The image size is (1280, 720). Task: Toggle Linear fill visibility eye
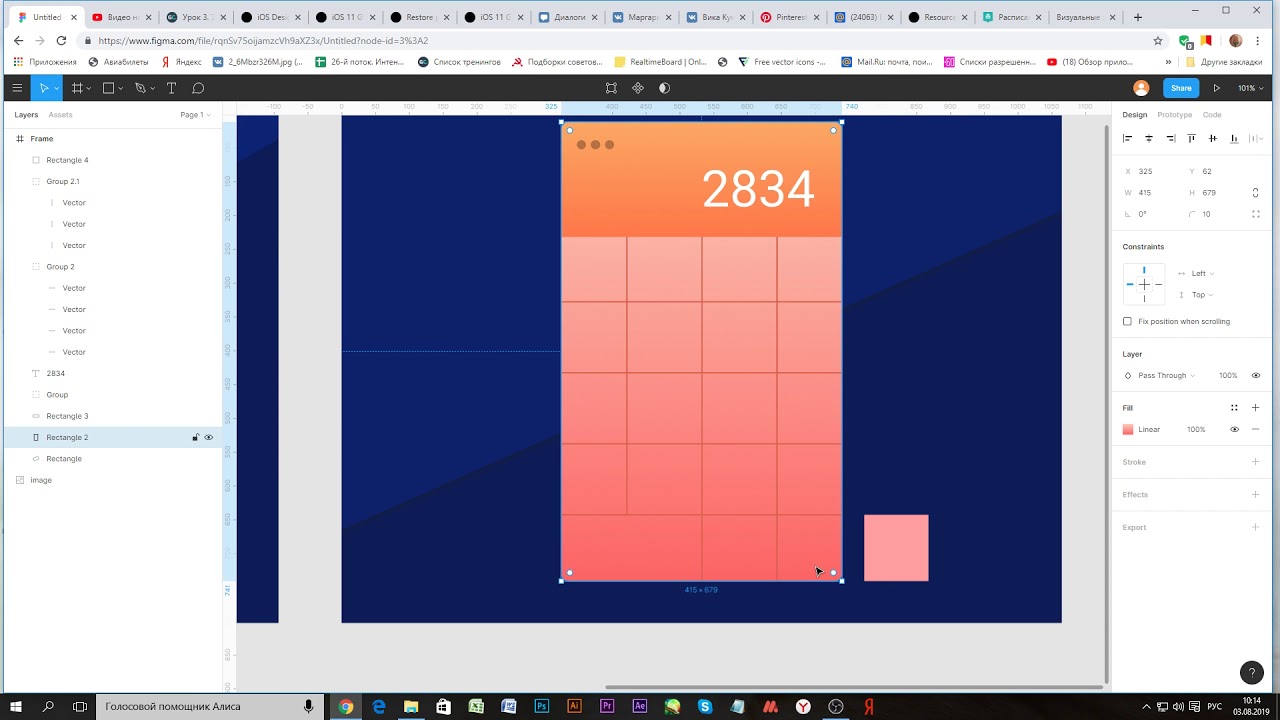click(1234, 429)
